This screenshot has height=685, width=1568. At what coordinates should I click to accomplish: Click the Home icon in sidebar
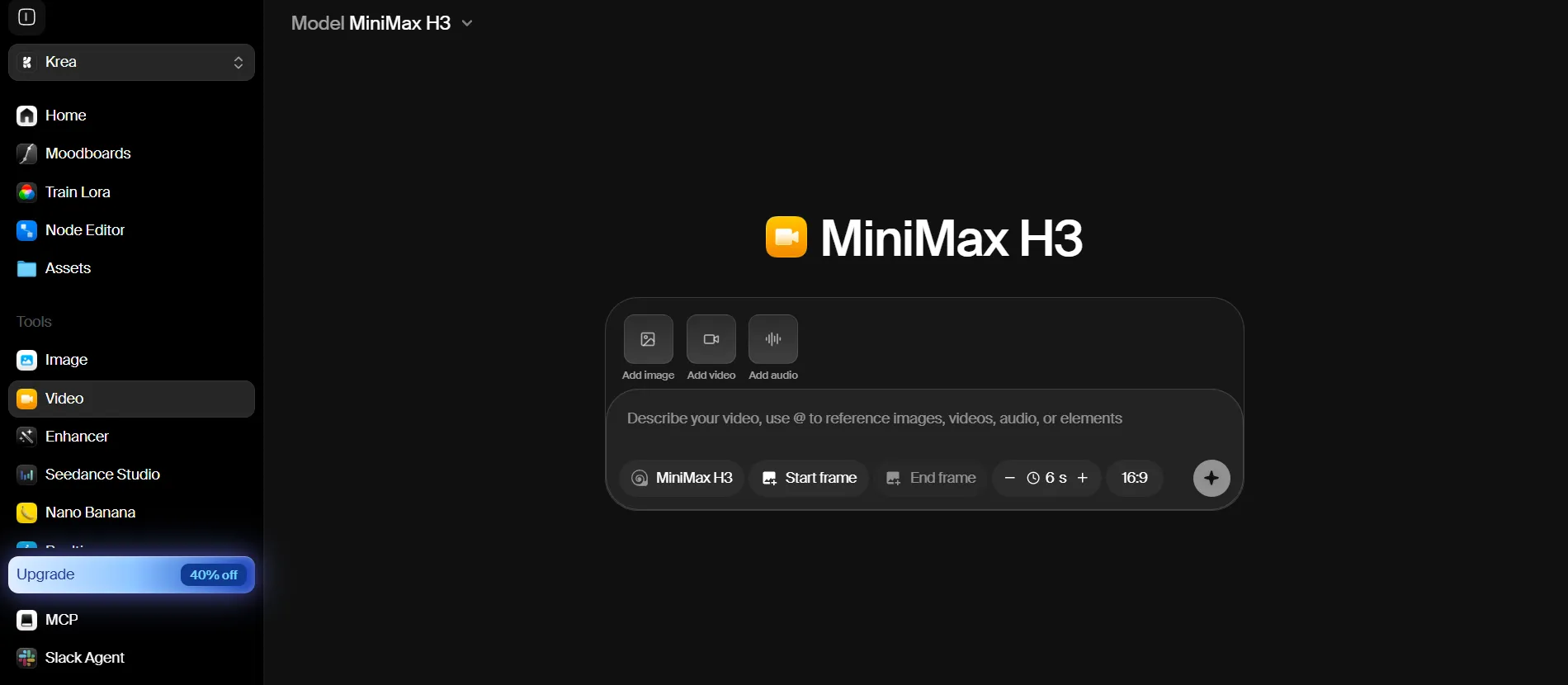click(x=26, y=116)
